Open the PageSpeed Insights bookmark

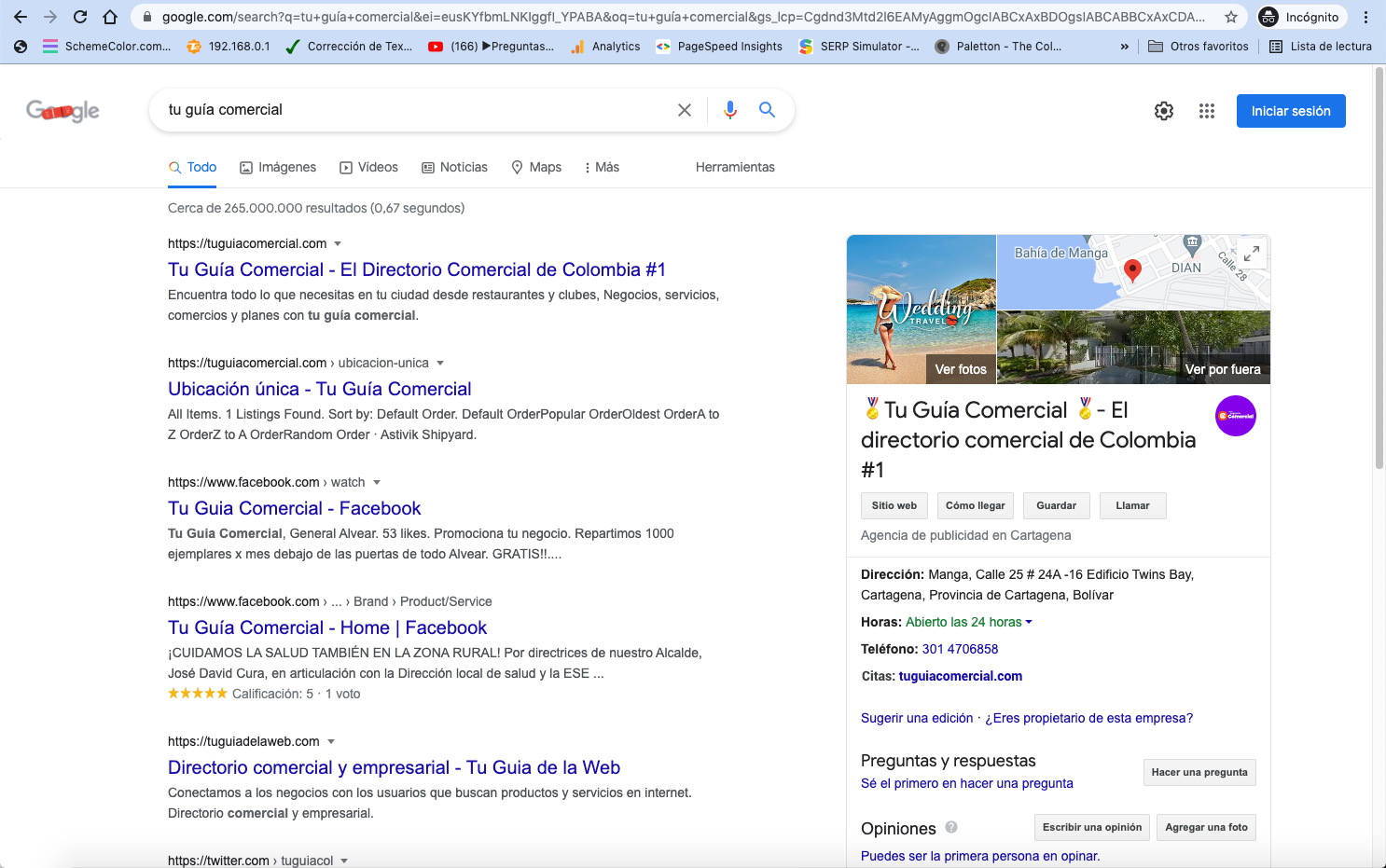[x=719, y=46]
